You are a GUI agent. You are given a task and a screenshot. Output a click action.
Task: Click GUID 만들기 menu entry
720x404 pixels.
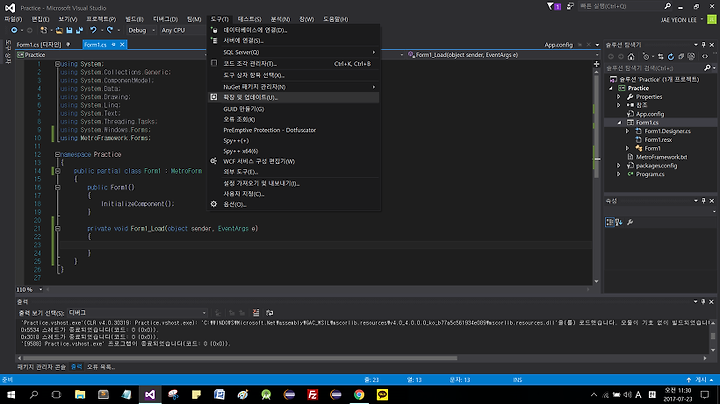pyautogui.click(x=293, y=109)
